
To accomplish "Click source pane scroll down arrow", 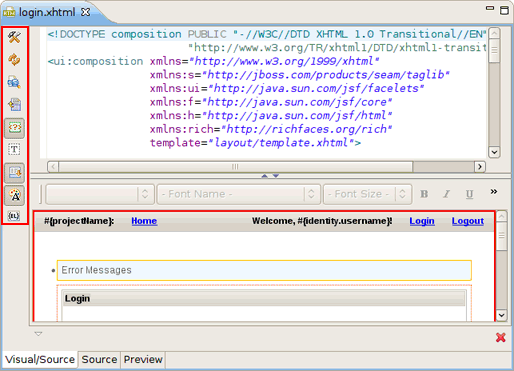I will pos(494,152).
